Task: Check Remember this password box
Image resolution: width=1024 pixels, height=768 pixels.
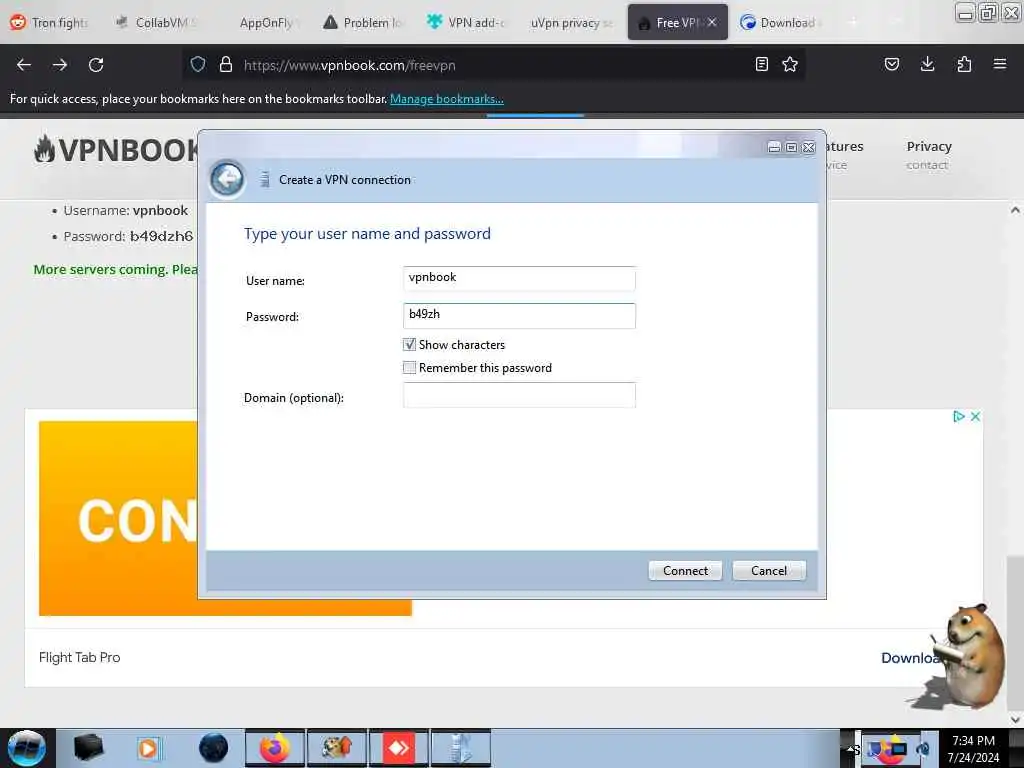Action: click(409, 368)
